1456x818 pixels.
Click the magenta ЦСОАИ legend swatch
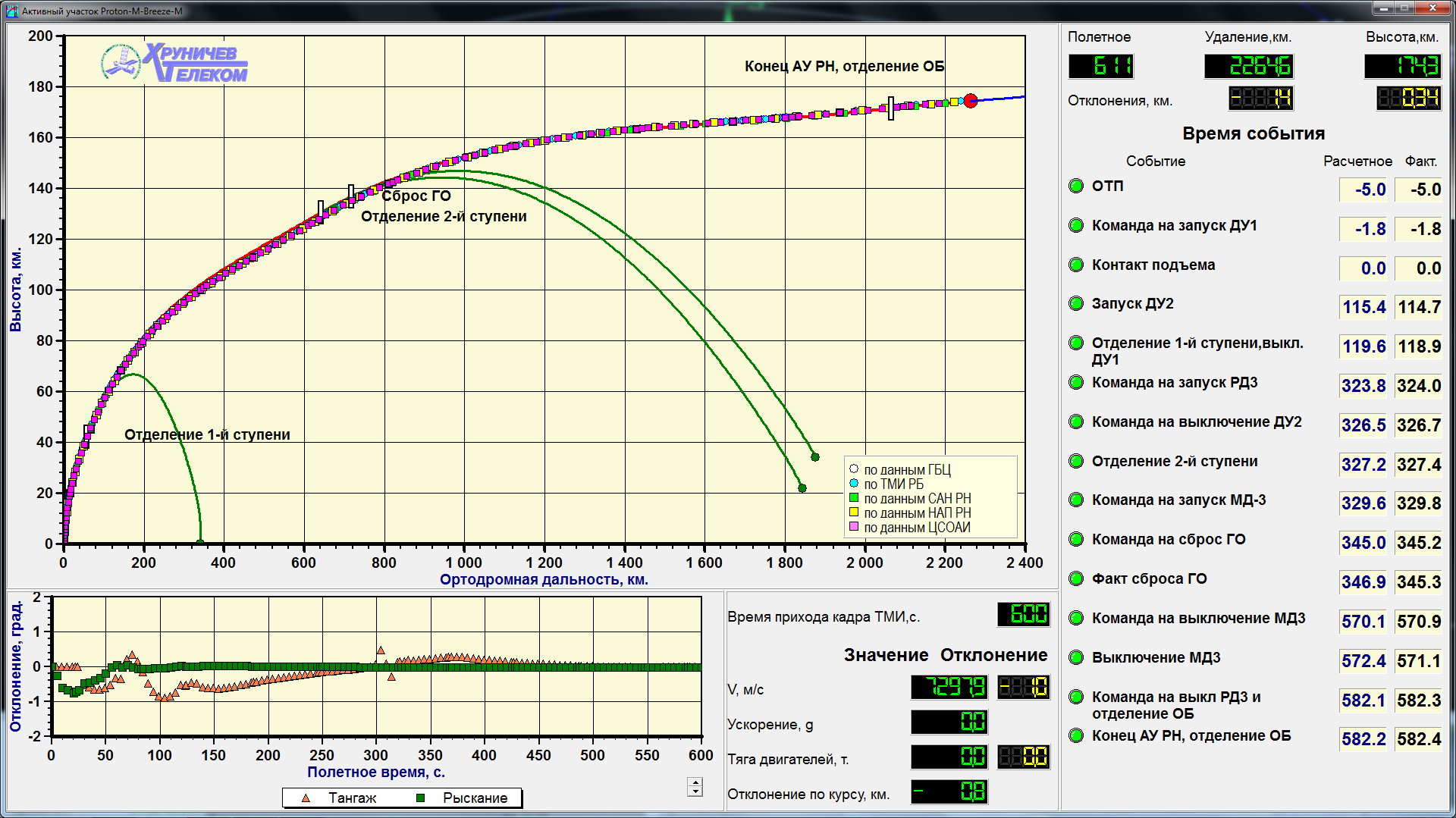click(854, 527)
